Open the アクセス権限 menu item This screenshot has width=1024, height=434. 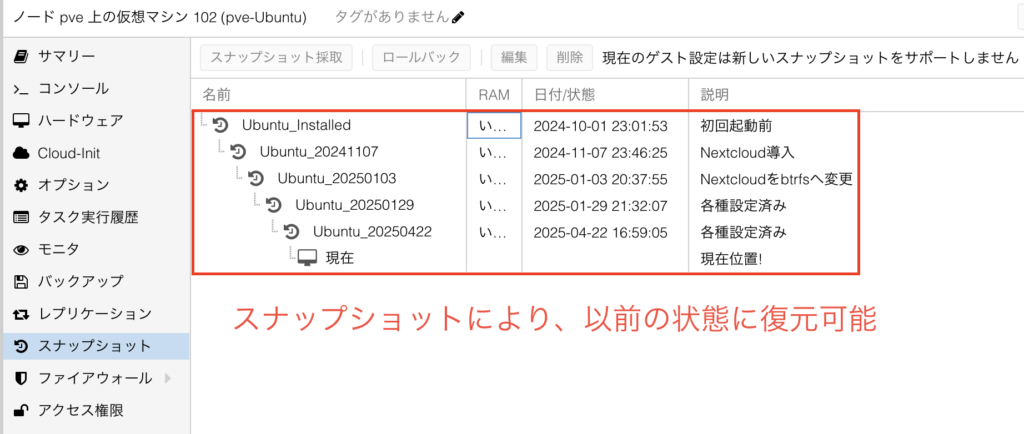[80, 410]
